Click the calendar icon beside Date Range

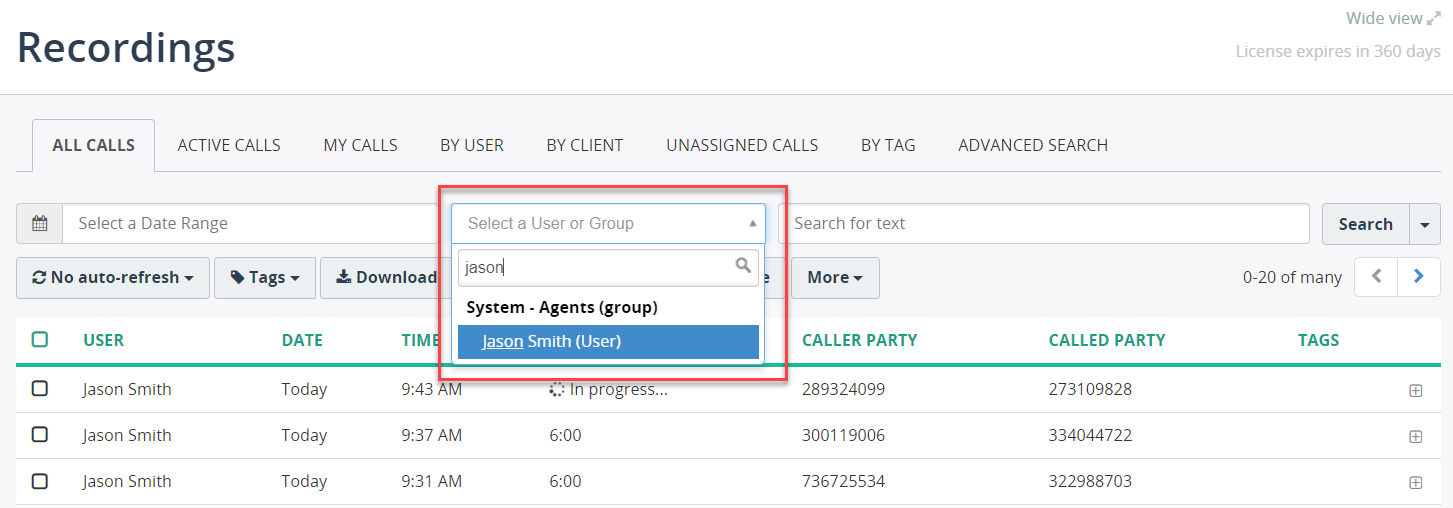click(40, 224)
